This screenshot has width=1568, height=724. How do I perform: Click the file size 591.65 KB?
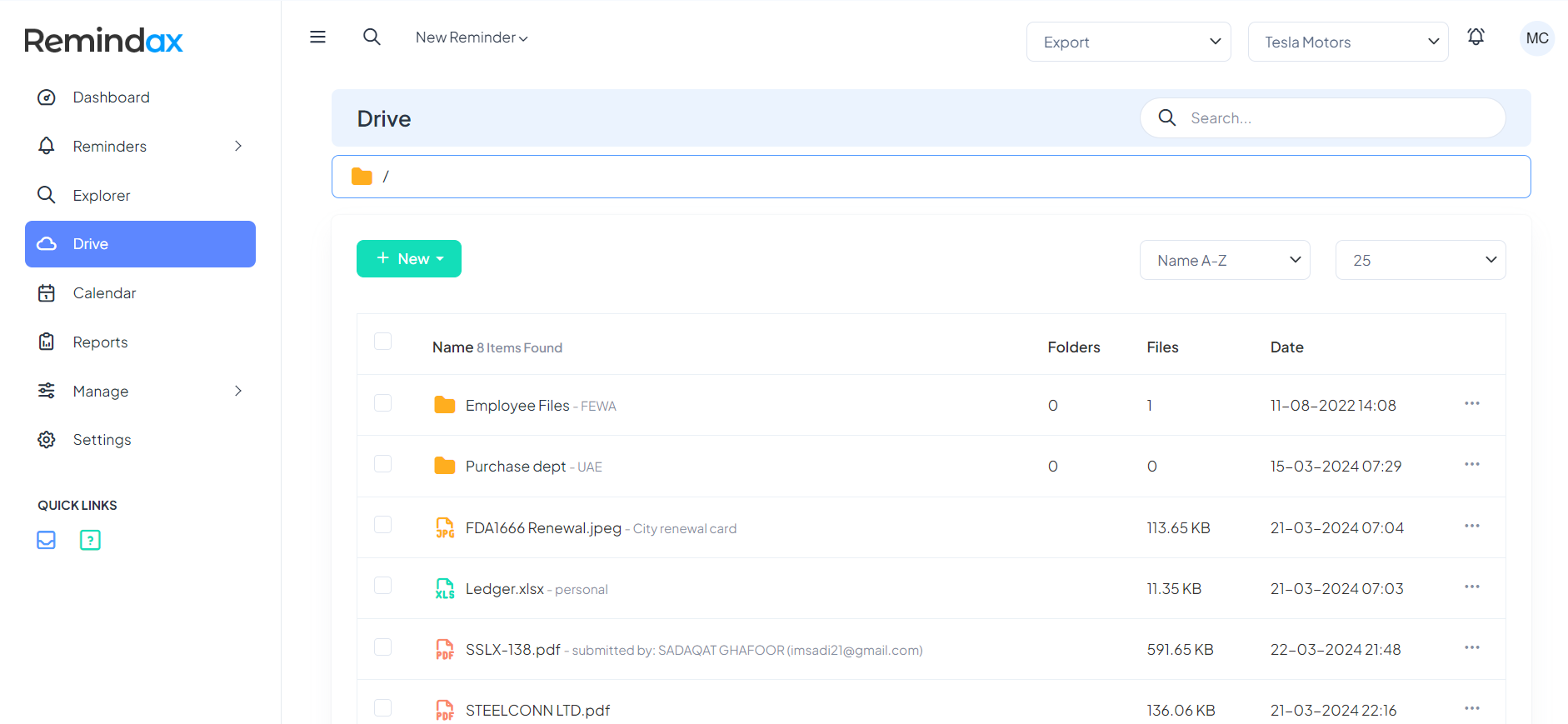point(1180,650)
